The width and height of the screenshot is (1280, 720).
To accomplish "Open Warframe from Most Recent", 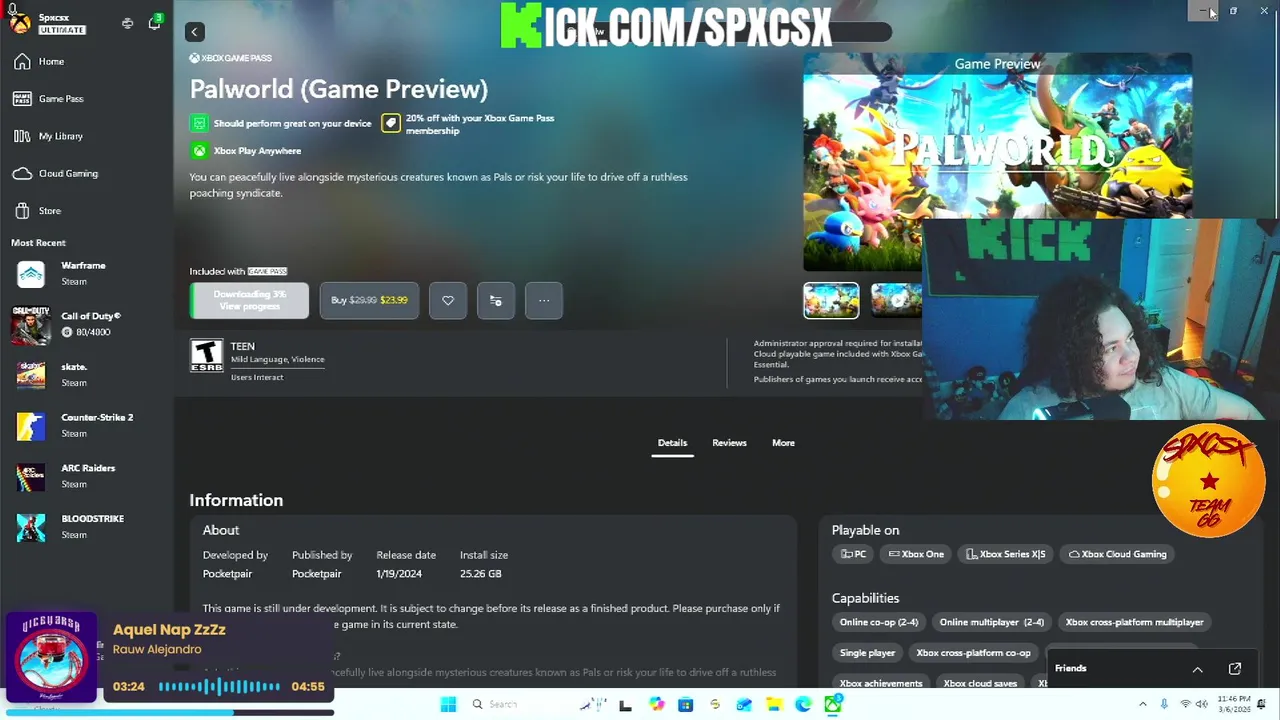I will (87, 274).
